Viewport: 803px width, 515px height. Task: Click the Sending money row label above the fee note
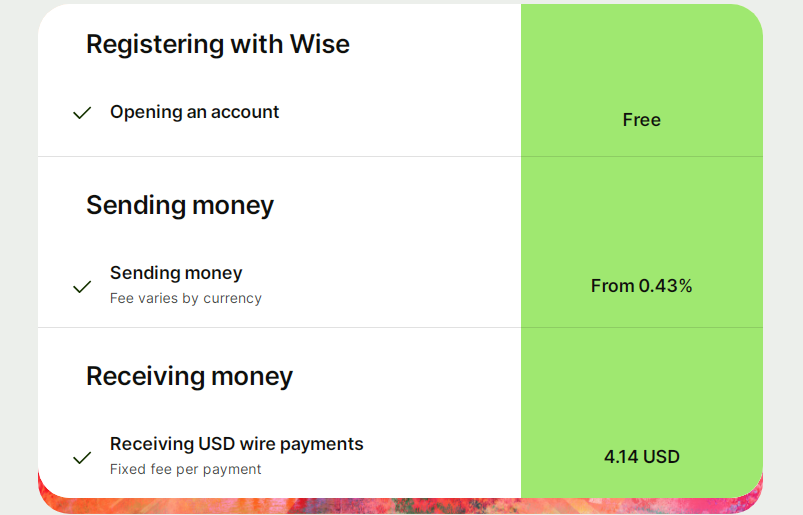pos(176,273)
